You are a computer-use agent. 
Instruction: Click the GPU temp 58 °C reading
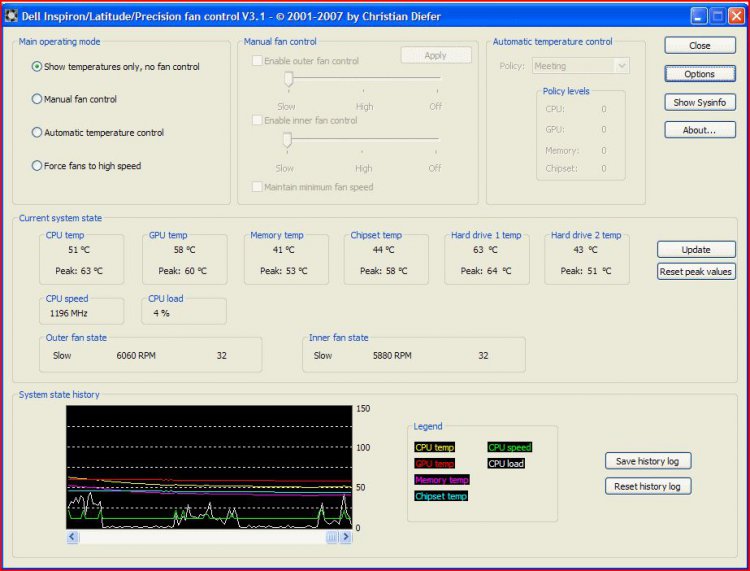pyautogui.click(x=184, y=250)
